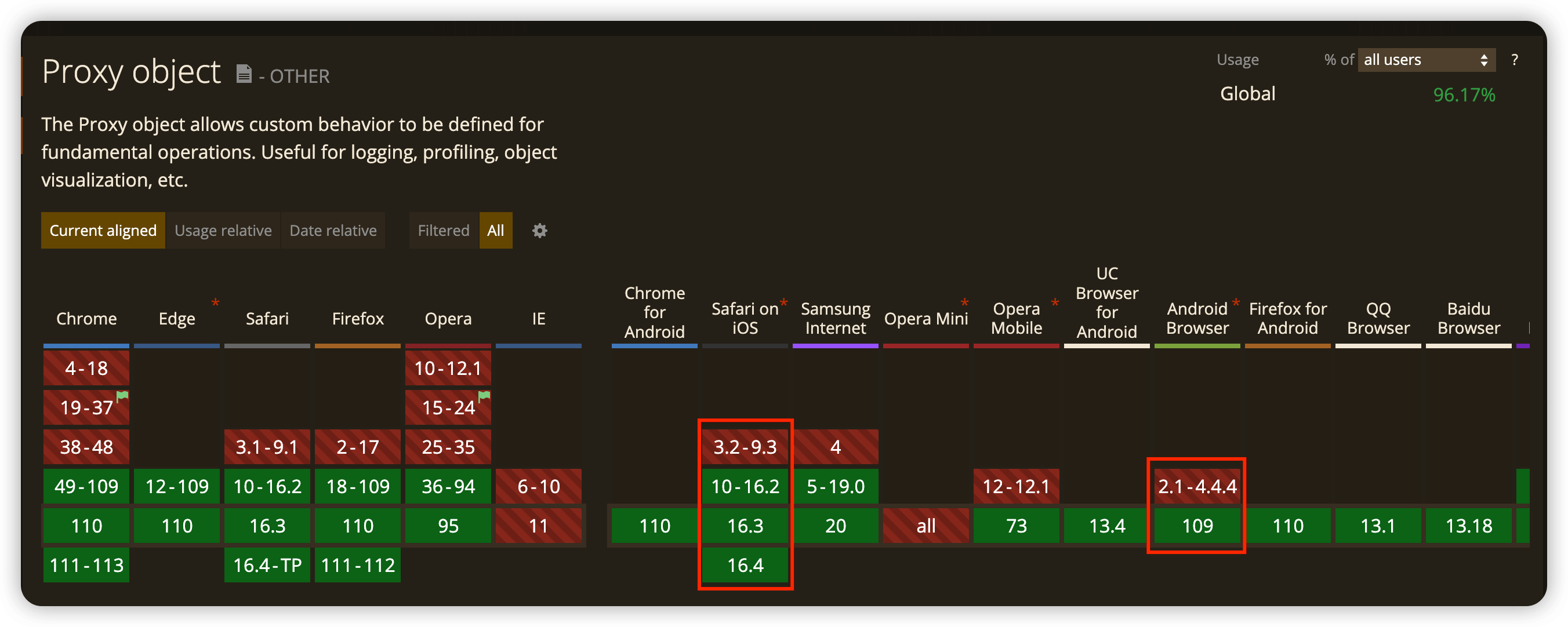Click the Edge column header
1568x627 pixels.
coord(176,318)
